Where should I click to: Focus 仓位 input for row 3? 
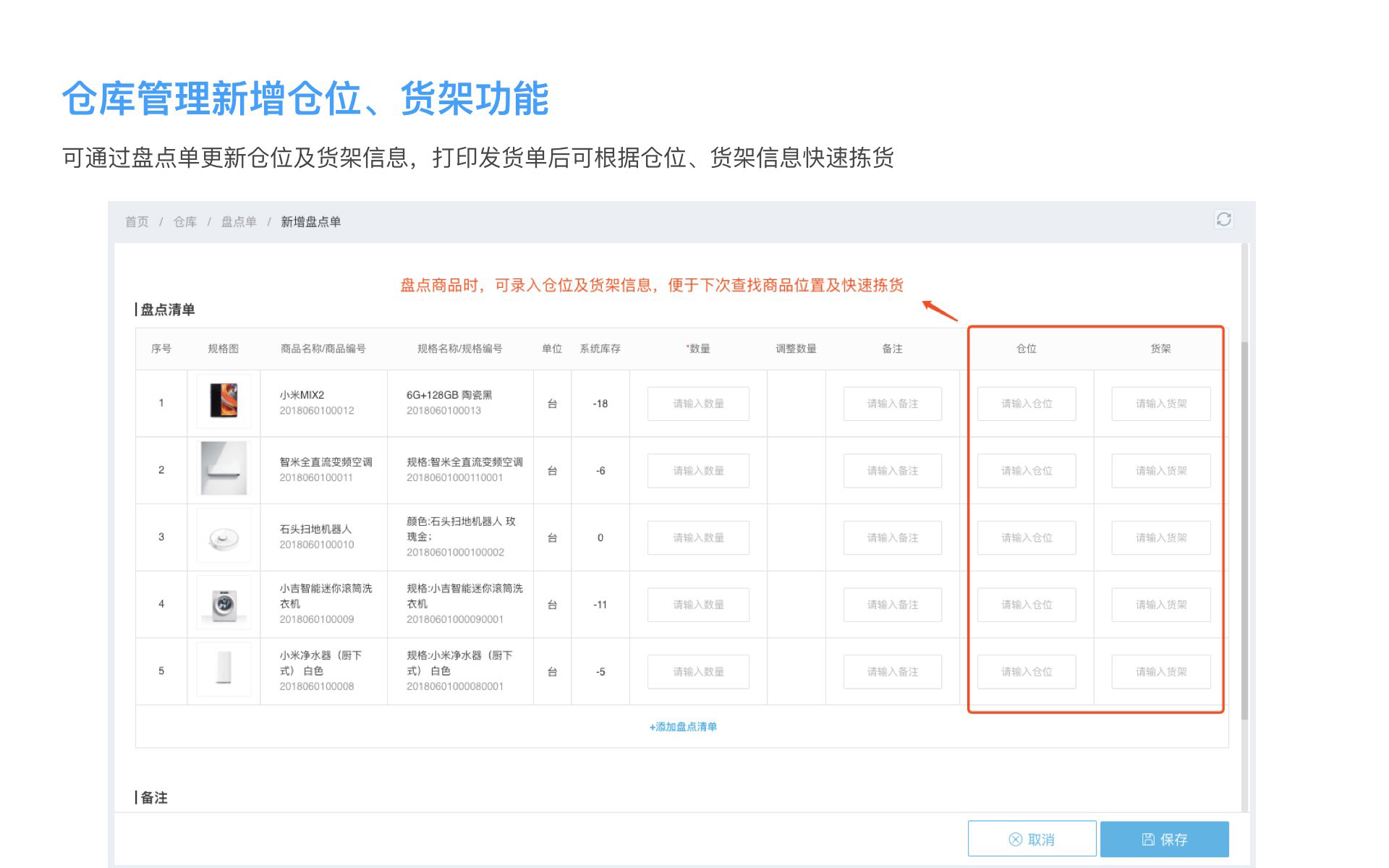1026,537
